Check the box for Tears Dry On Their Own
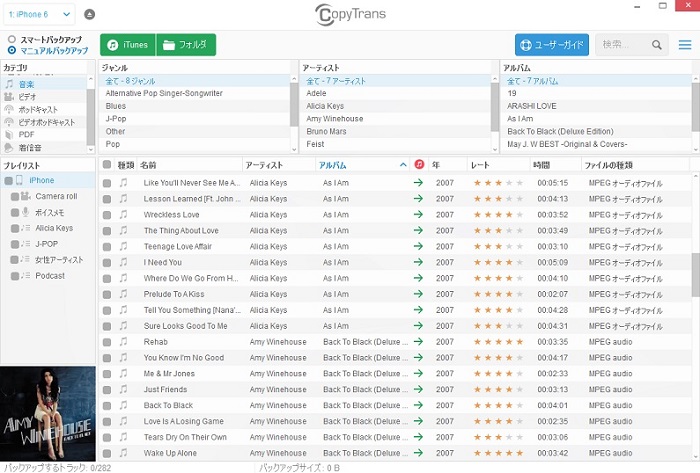700x473 pixels. (x=107, y=437)
